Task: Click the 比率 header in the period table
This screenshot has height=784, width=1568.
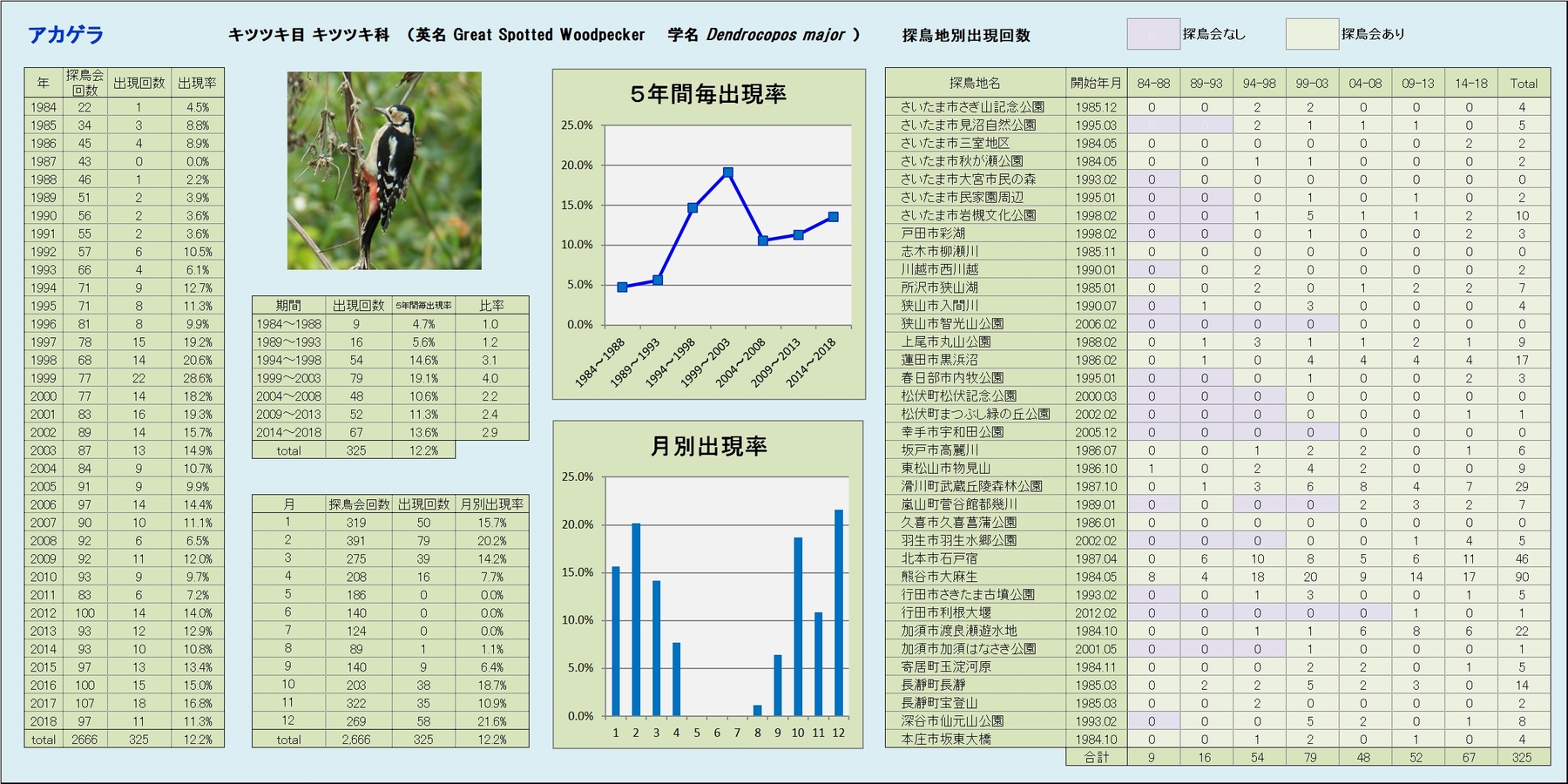Action: point(491,306)
